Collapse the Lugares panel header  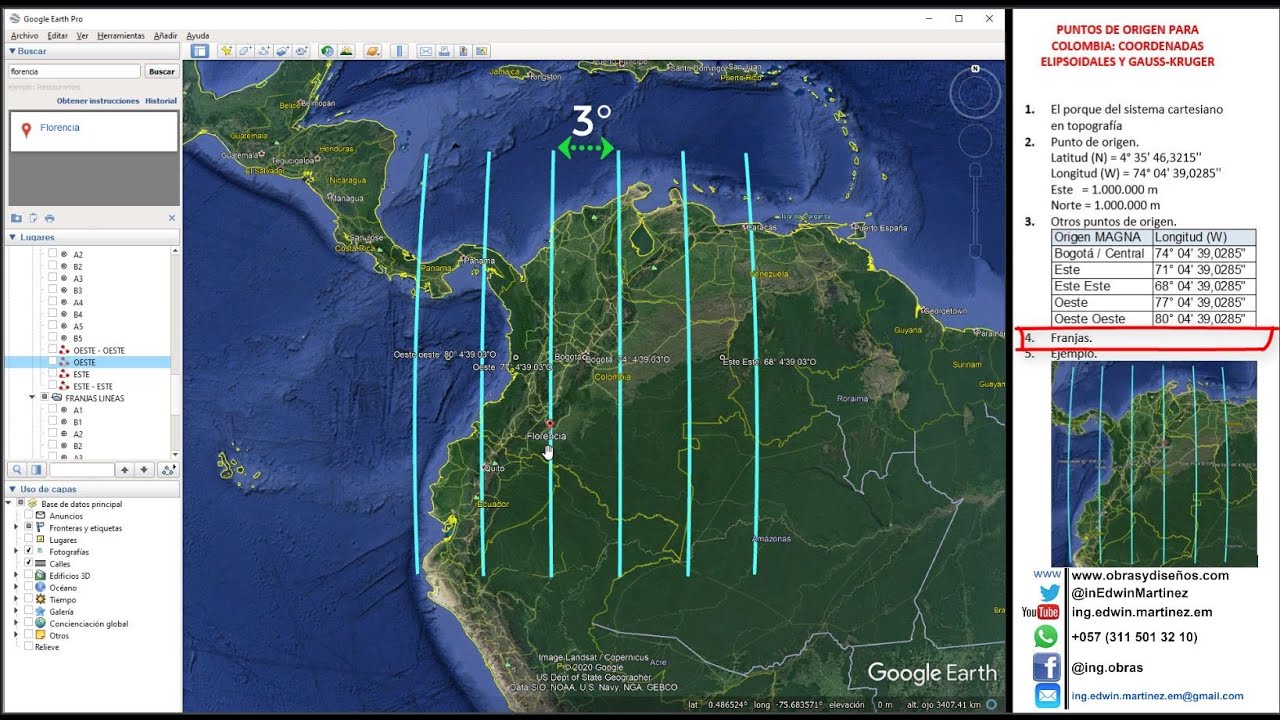[x=91, y=237]
